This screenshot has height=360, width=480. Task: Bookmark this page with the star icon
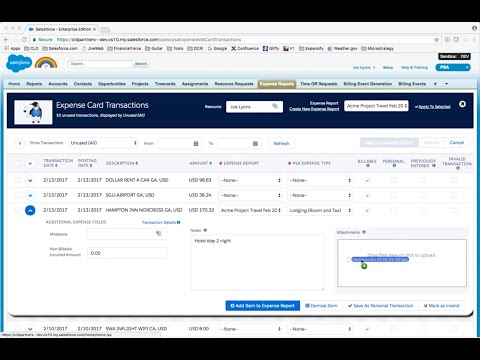[x=437, y=39]
